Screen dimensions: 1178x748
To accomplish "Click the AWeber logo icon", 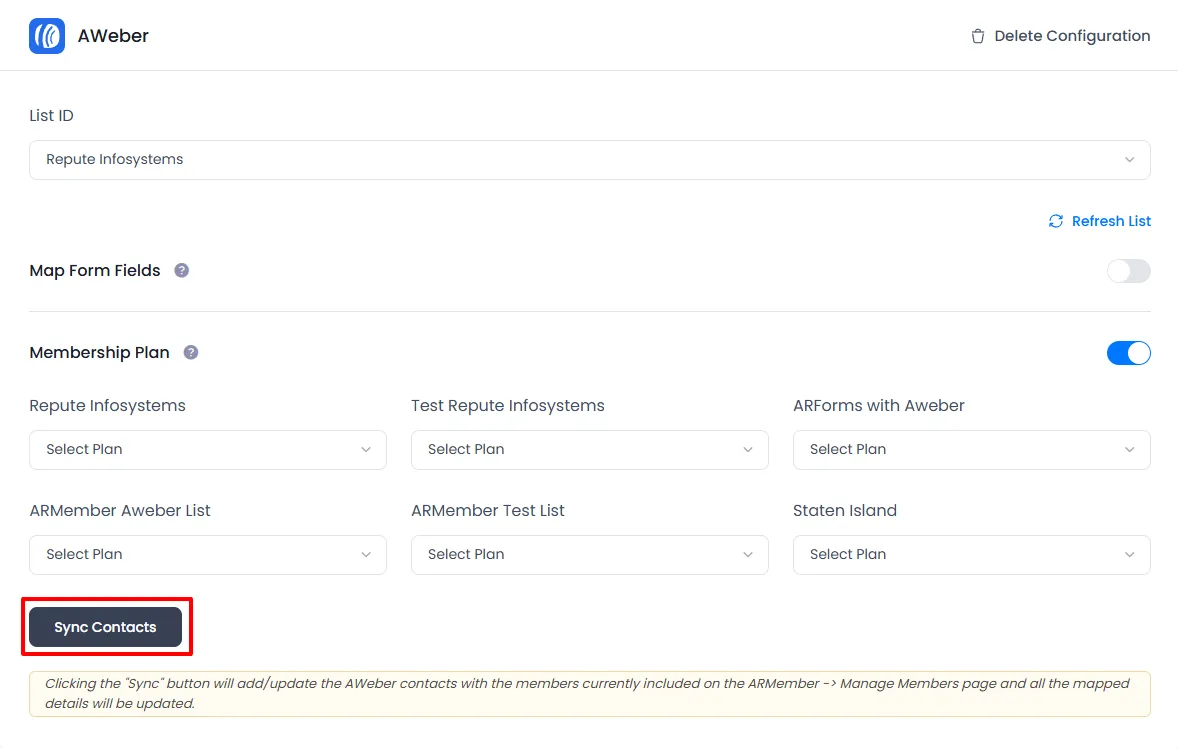I will click(x=46, y=35).
